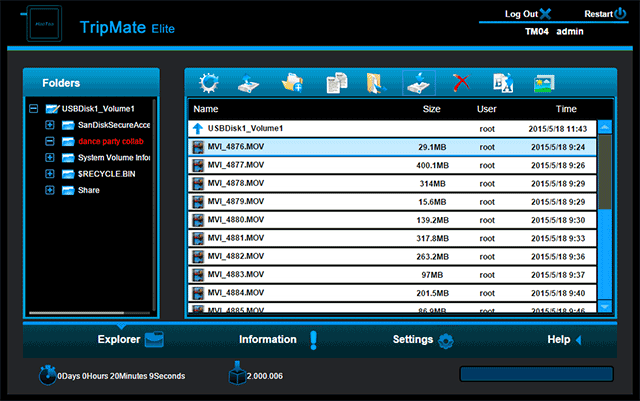The image size is (640, 401).
Task: Collapse the USBDisk1_Volume1 tree node
Action: [33, 109]
